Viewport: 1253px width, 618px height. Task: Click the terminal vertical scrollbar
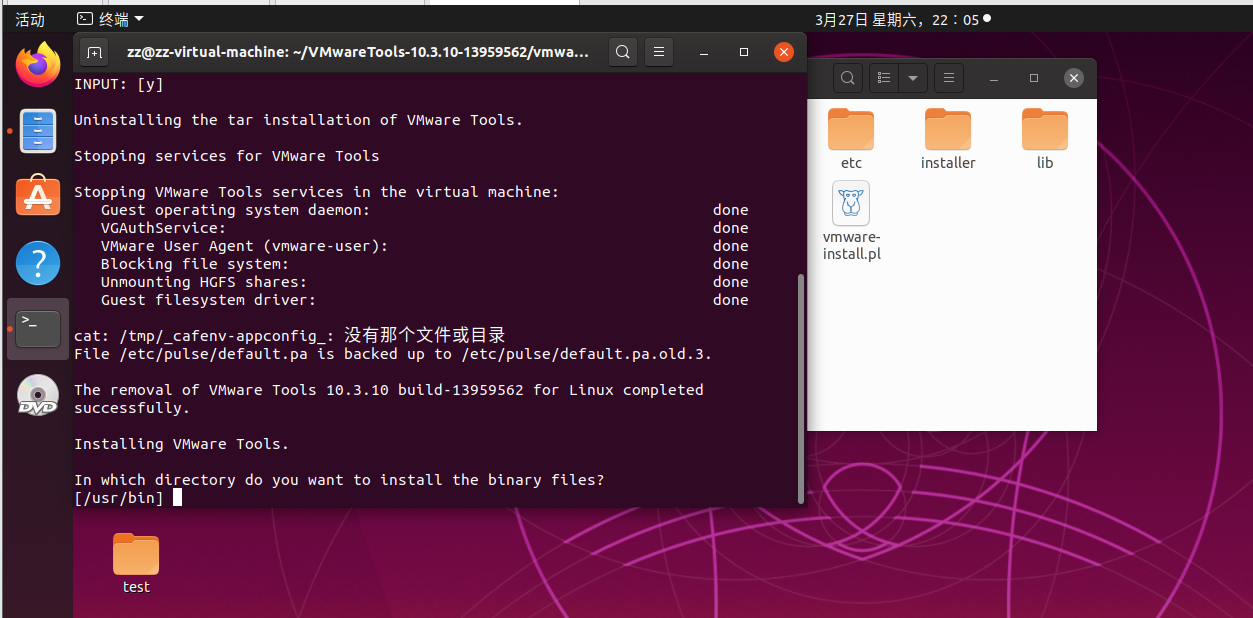(799, 388)
